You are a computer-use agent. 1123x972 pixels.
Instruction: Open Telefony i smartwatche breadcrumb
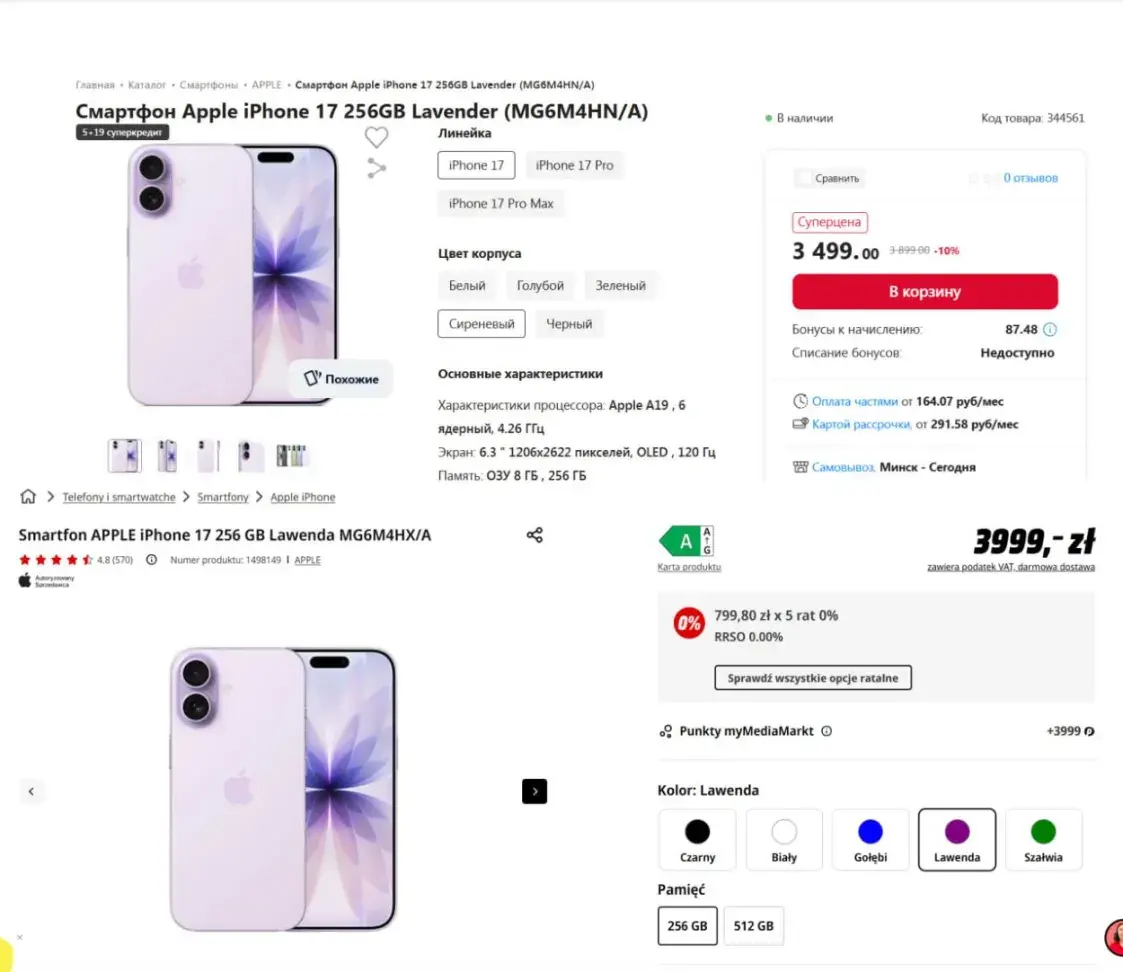click(x=118, y=497)
